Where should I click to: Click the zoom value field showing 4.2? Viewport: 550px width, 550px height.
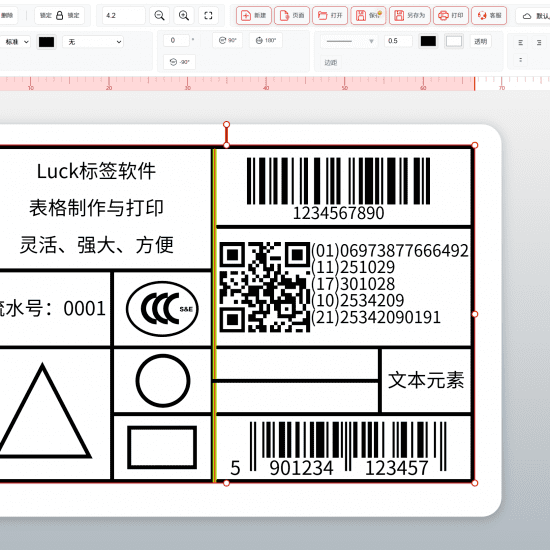tap(123, 15)
